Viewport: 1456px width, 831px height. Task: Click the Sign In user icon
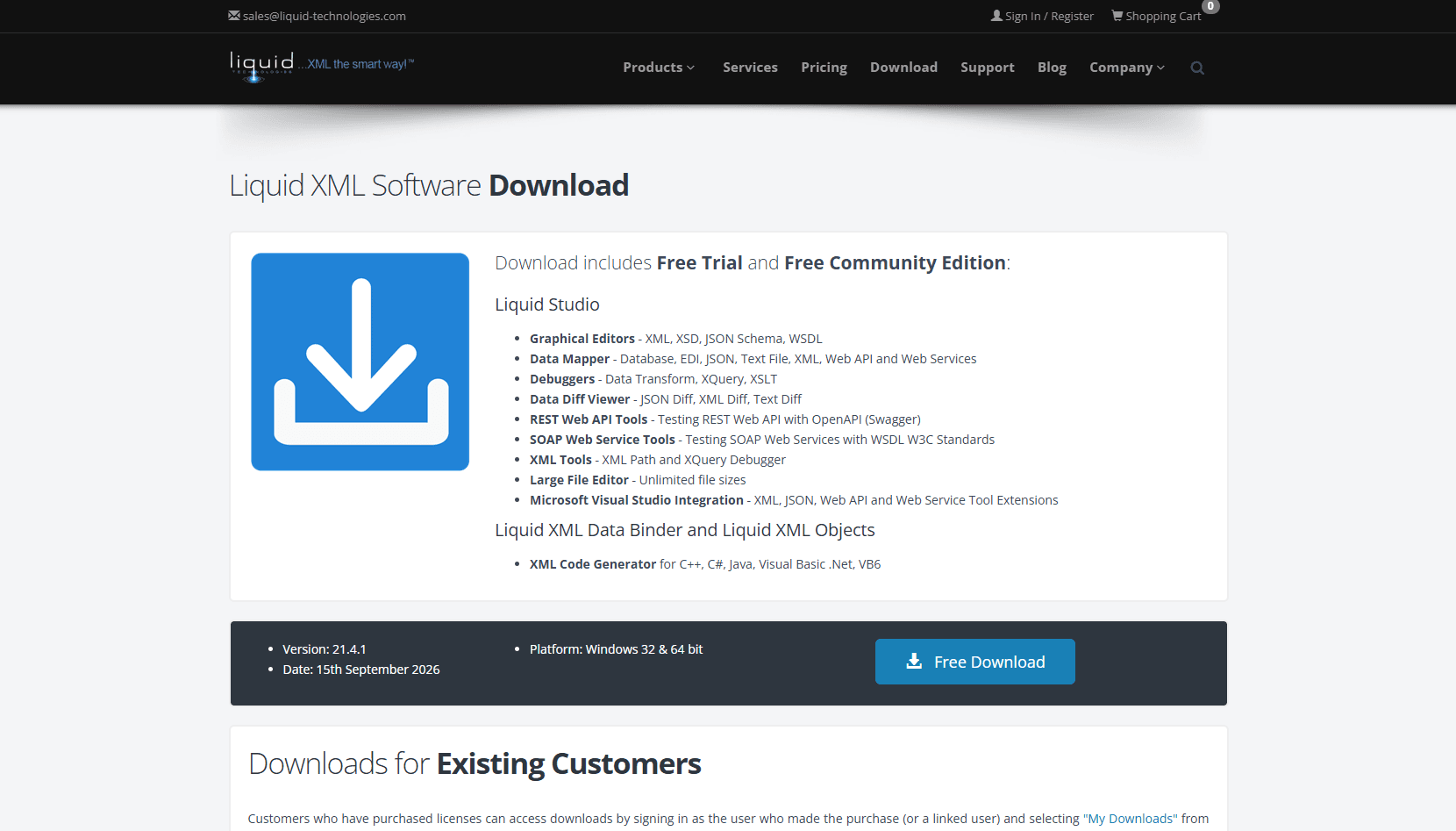(996, 16)
